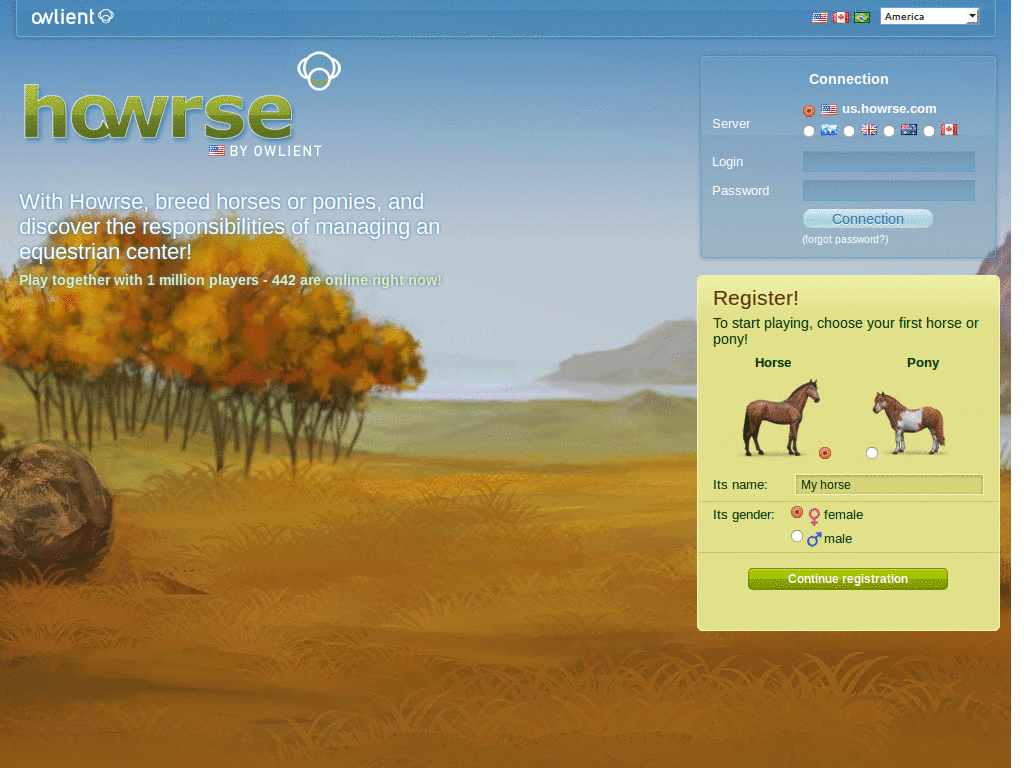This screenshot has width=1024, height=768.
Task: Click the Brazil flag in top bar
Action: pos(862,18)
